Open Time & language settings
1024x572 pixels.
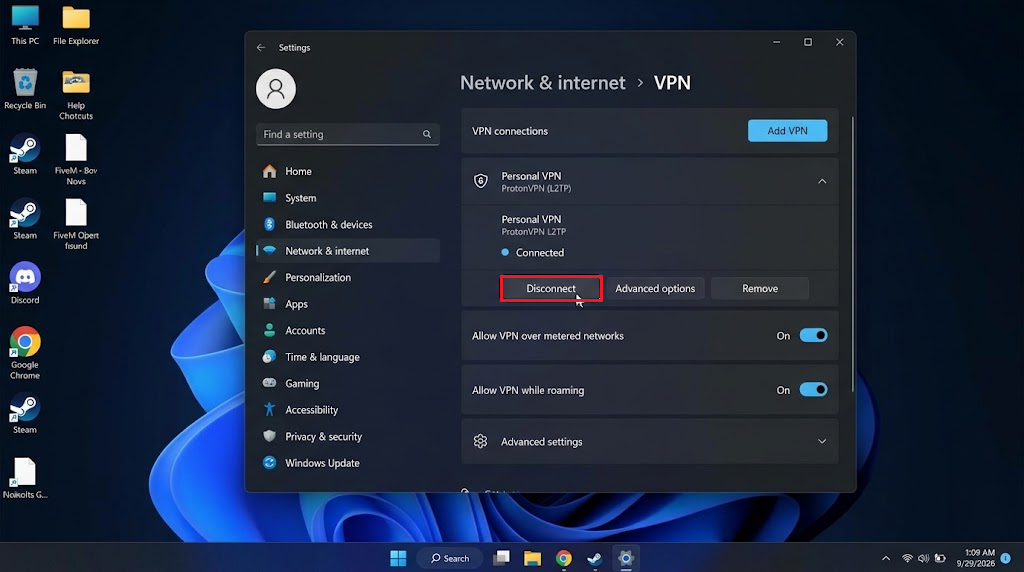[348, 357]
